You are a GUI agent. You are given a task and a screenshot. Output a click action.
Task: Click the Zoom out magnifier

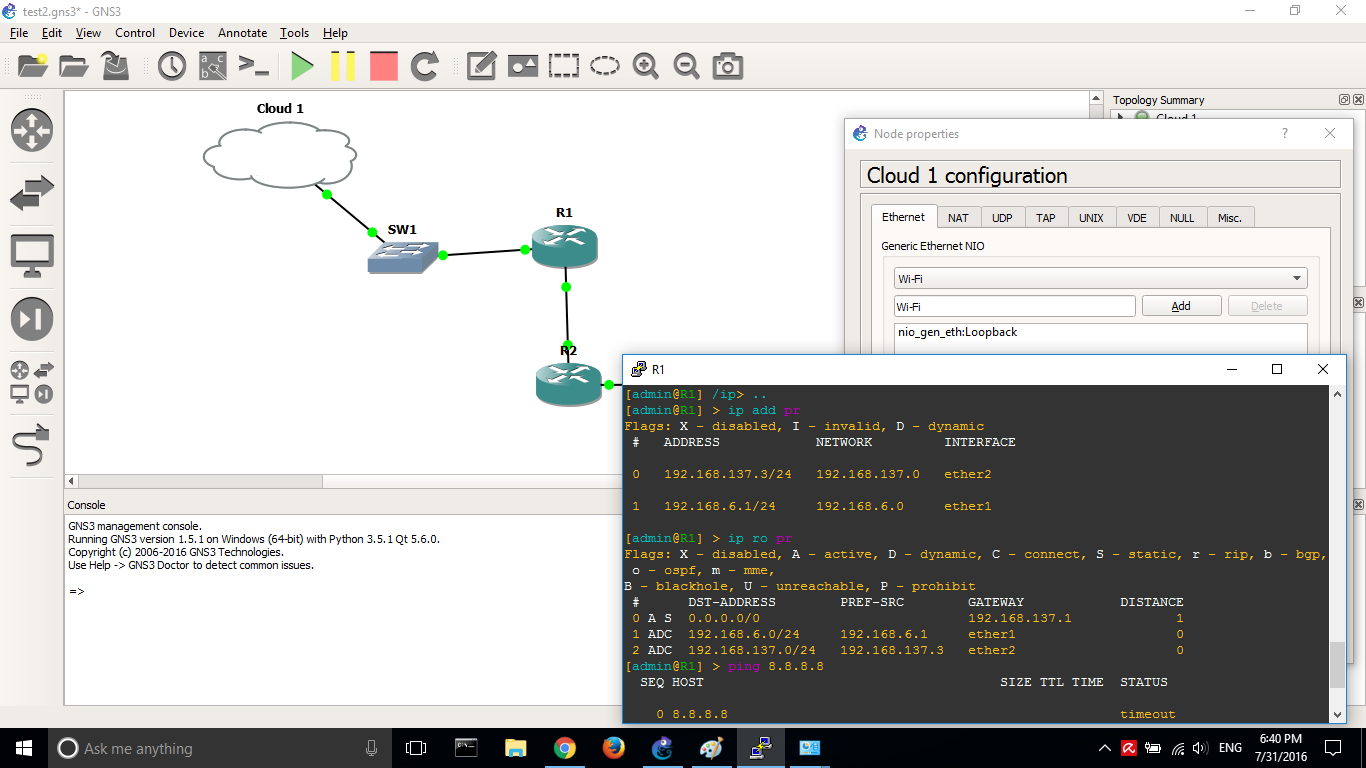[687, 66]
